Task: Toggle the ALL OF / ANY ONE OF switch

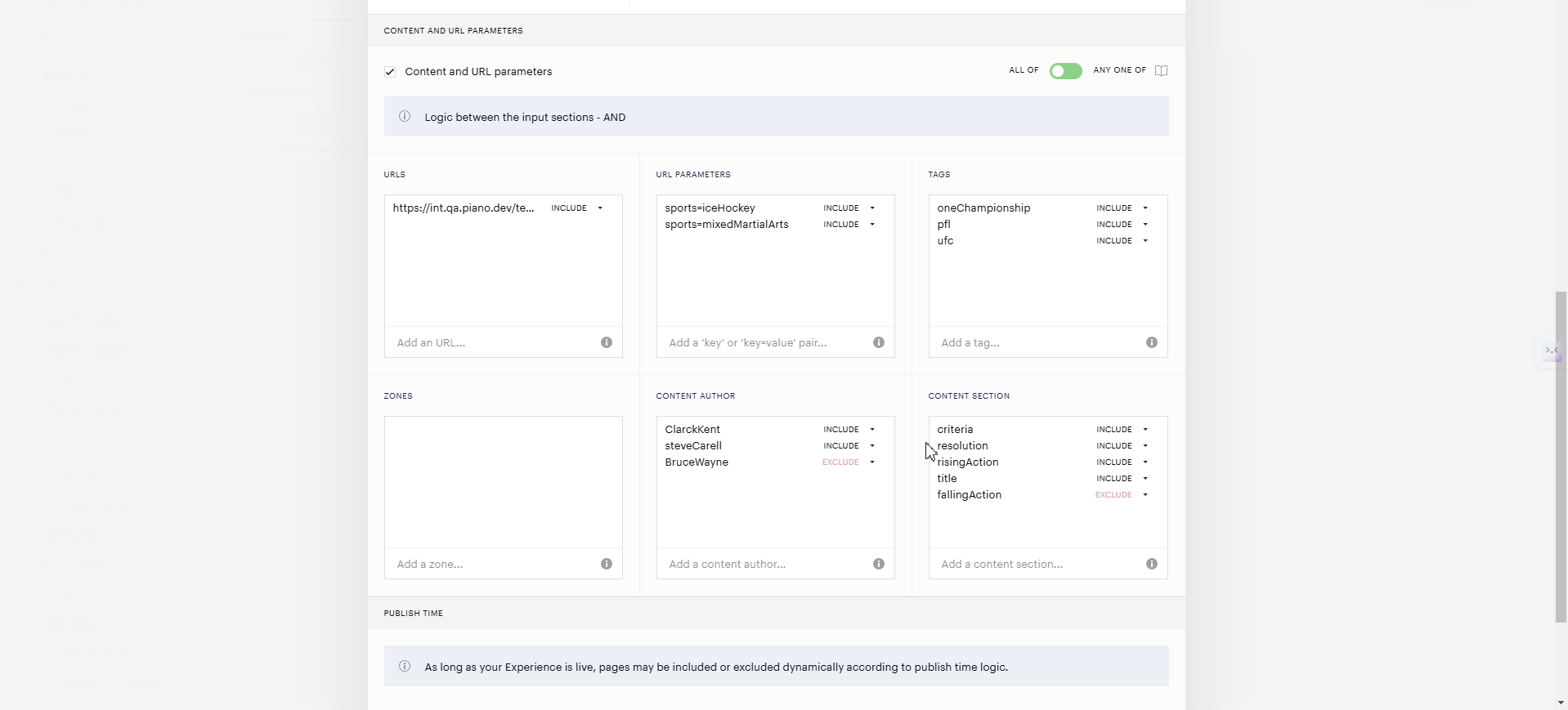Action: point(1066,71)
